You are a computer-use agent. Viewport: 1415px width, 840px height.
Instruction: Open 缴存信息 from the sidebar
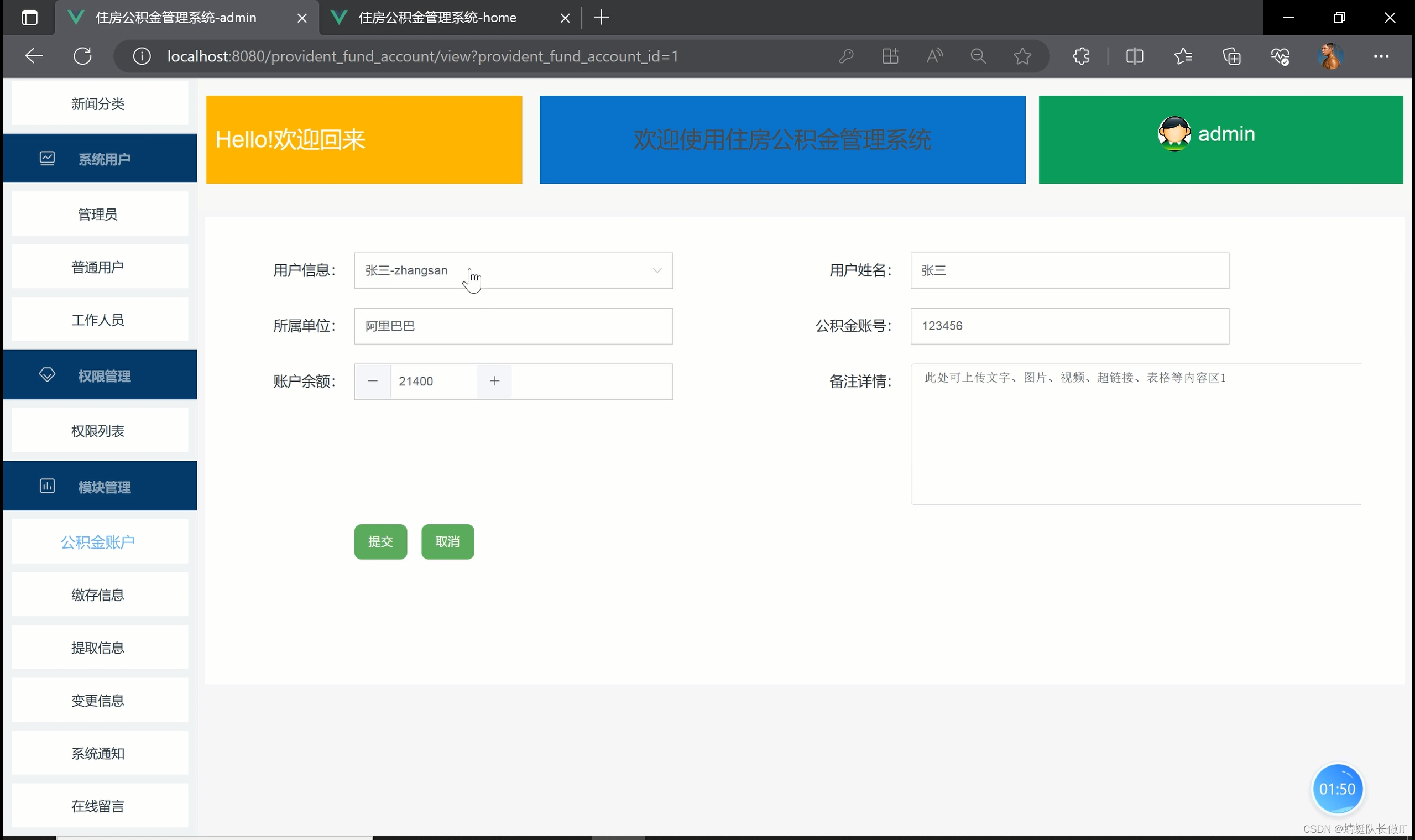point(98,594)
